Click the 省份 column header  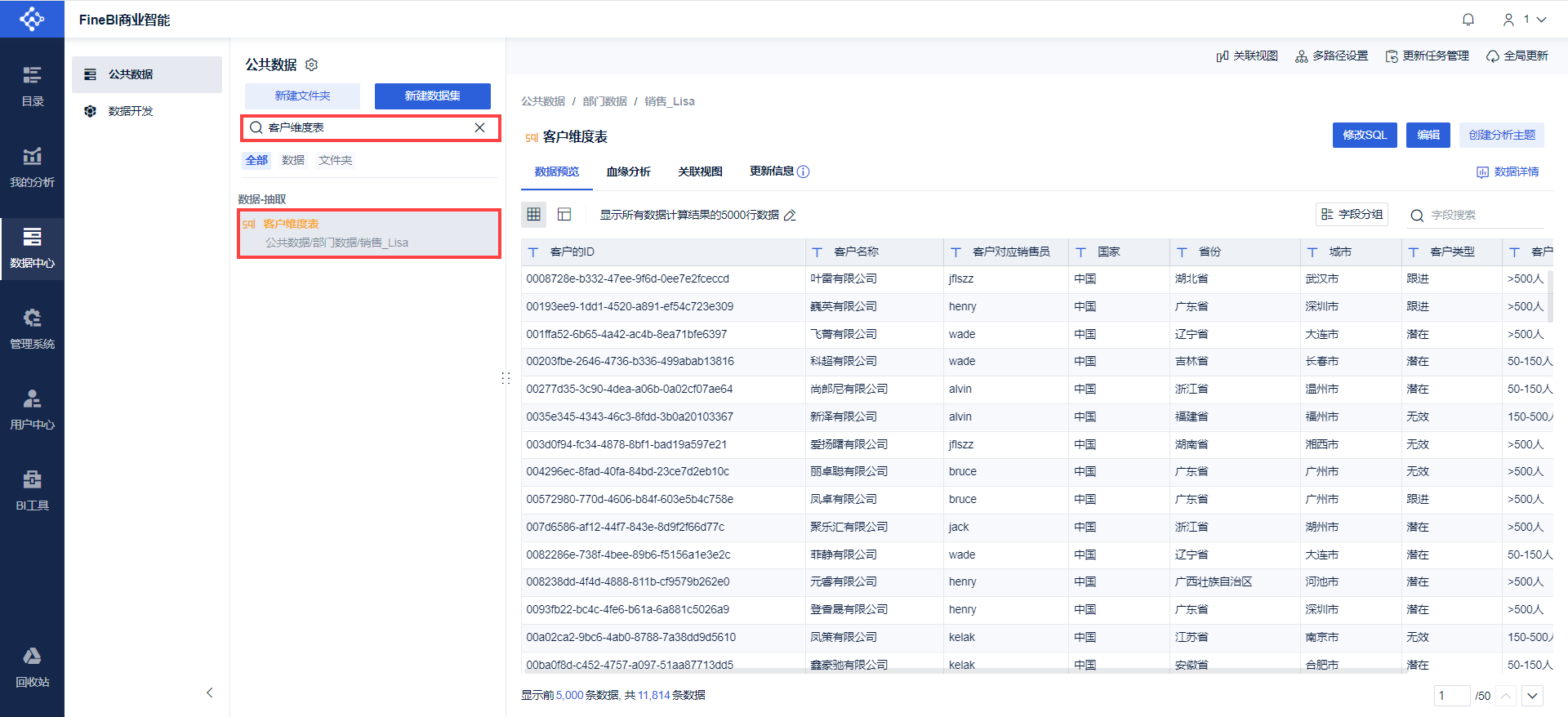click(1235, 252)
